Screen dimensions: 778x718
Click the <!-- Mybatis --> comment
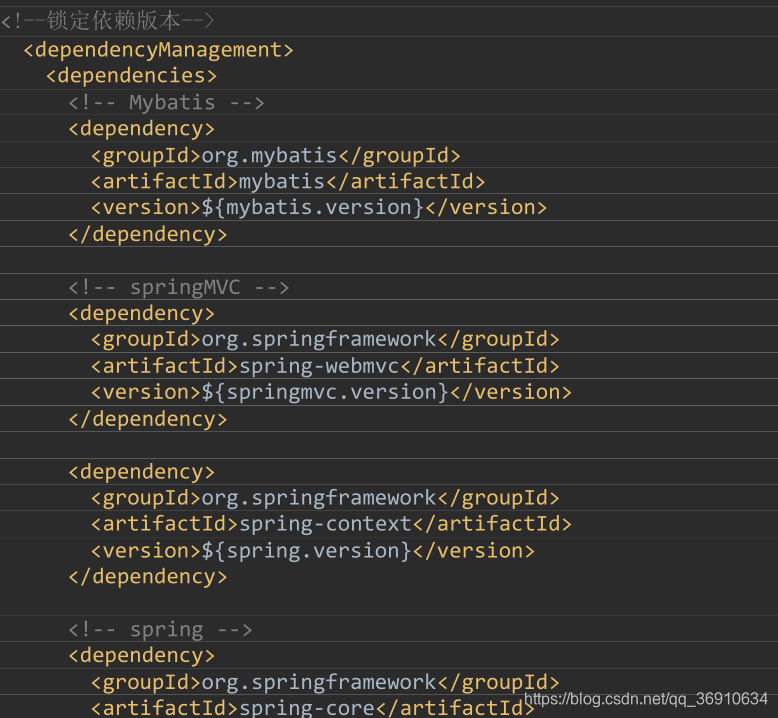pyautogui.click(x=166, y=103)
